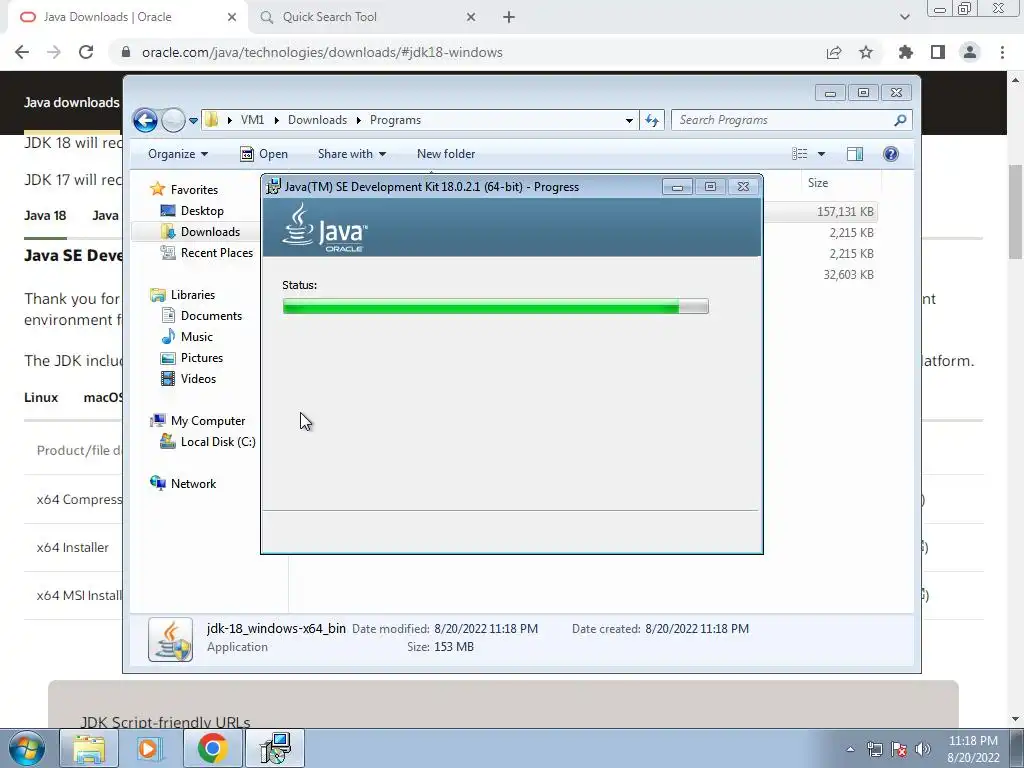1024x768 pixels.
Task: Click the Explorer forward arrow button
Action: tap(173, 120)
